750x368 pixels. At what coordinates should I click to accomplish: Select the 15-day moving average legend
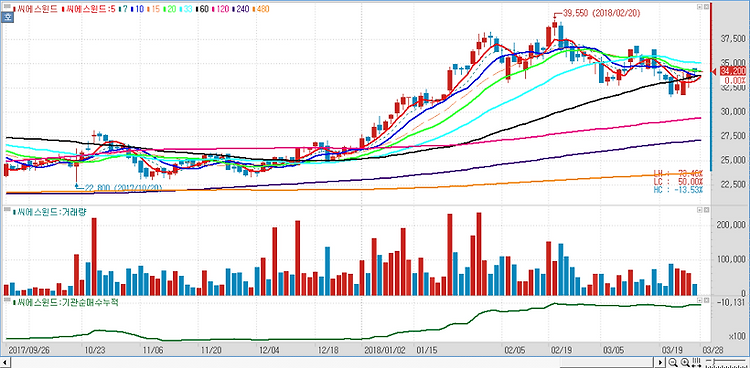(x=154, y=9)
